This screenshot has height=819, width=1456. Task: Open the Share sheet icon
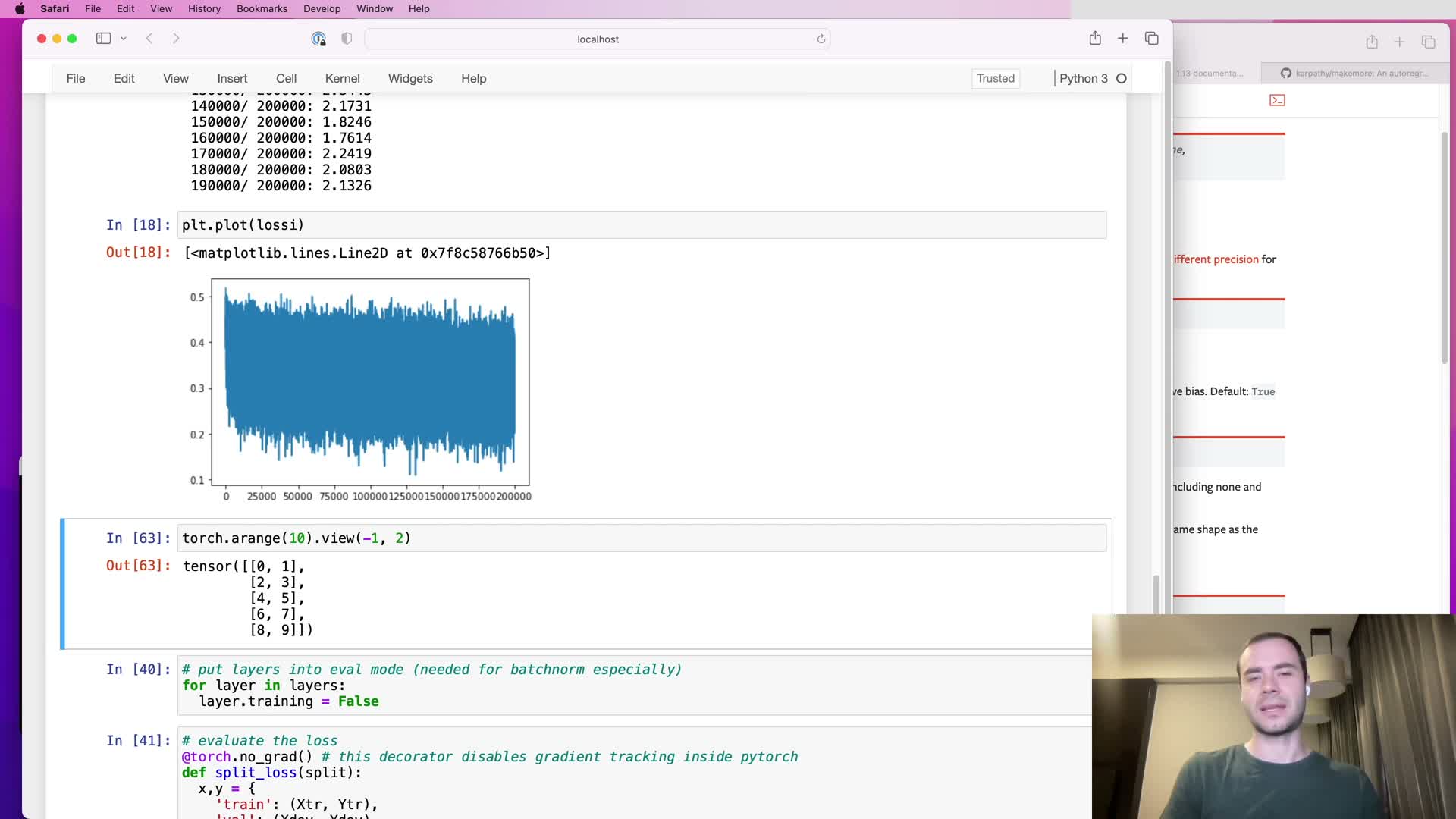pos(1095,39)
